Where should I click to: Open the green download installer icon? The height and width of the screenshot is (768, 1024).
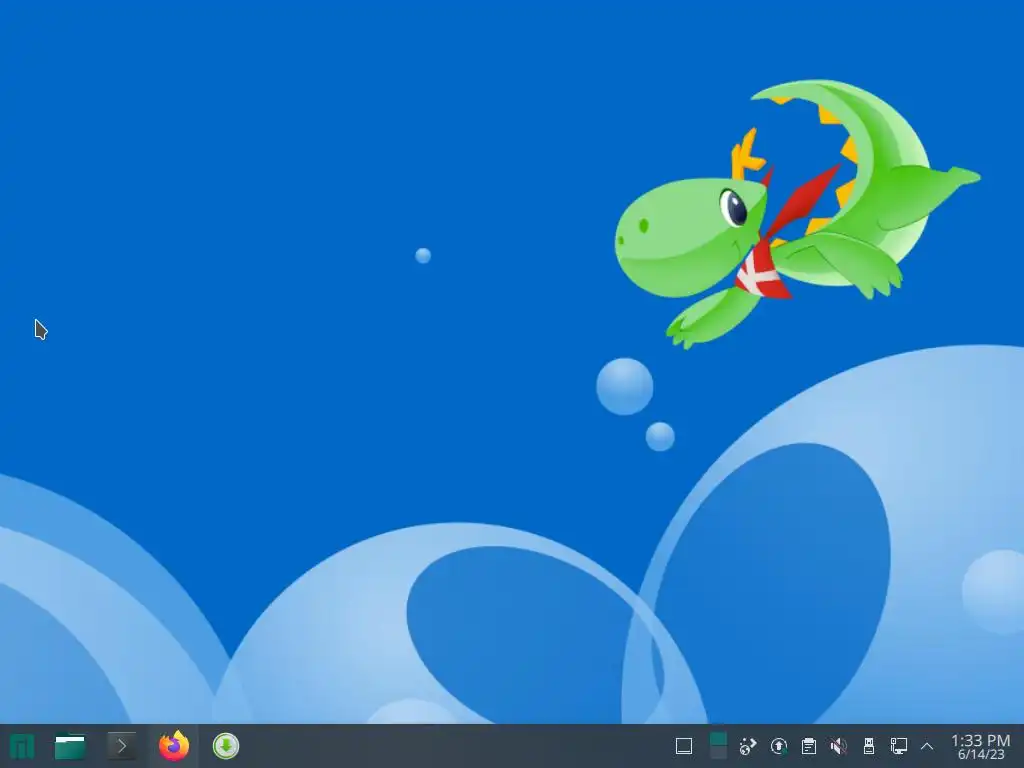pyautogui.click(x=226, y=746)
